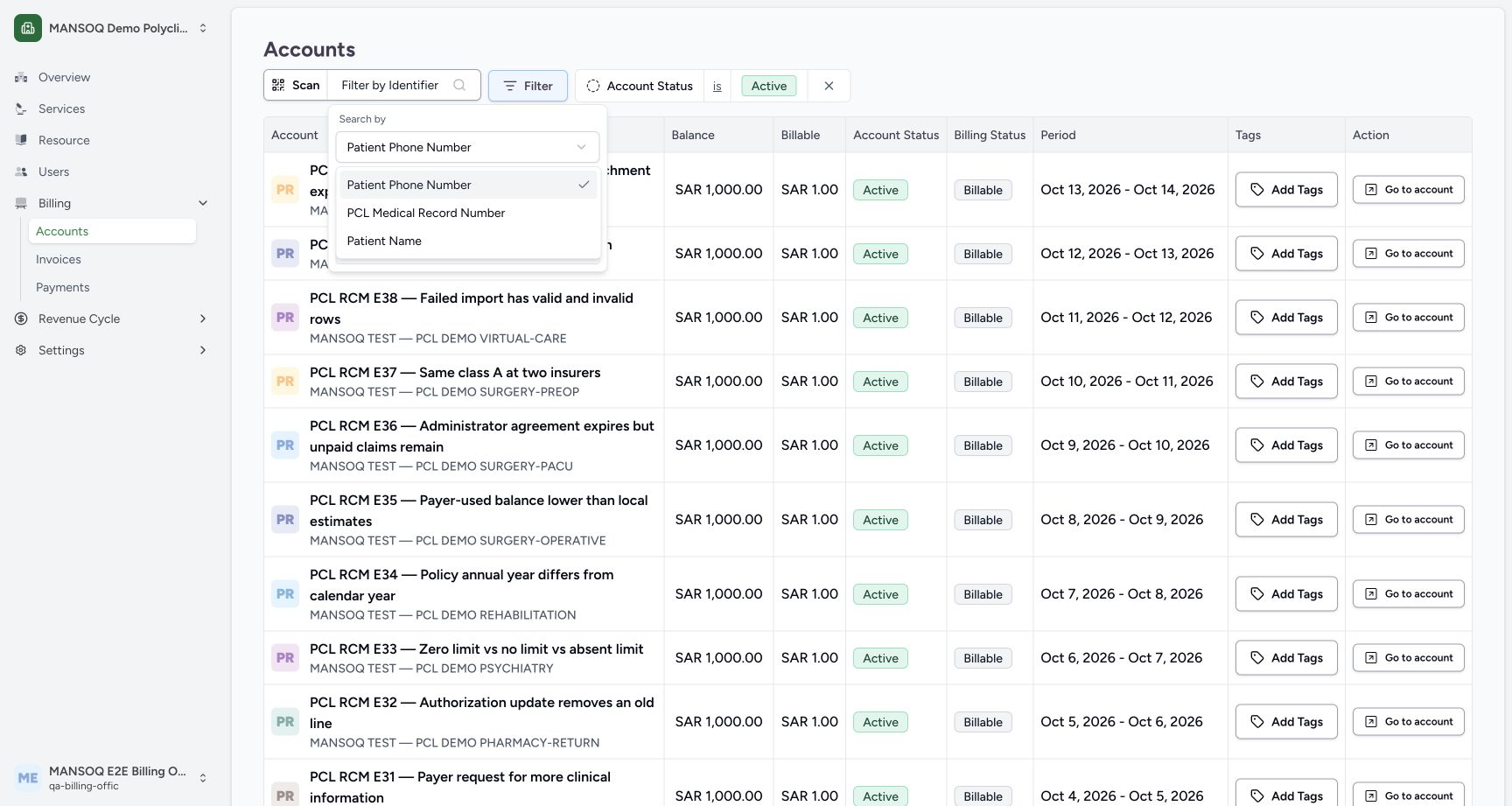Click the Resource sidebar icon

pyautogui.click(x=21, y=140)
